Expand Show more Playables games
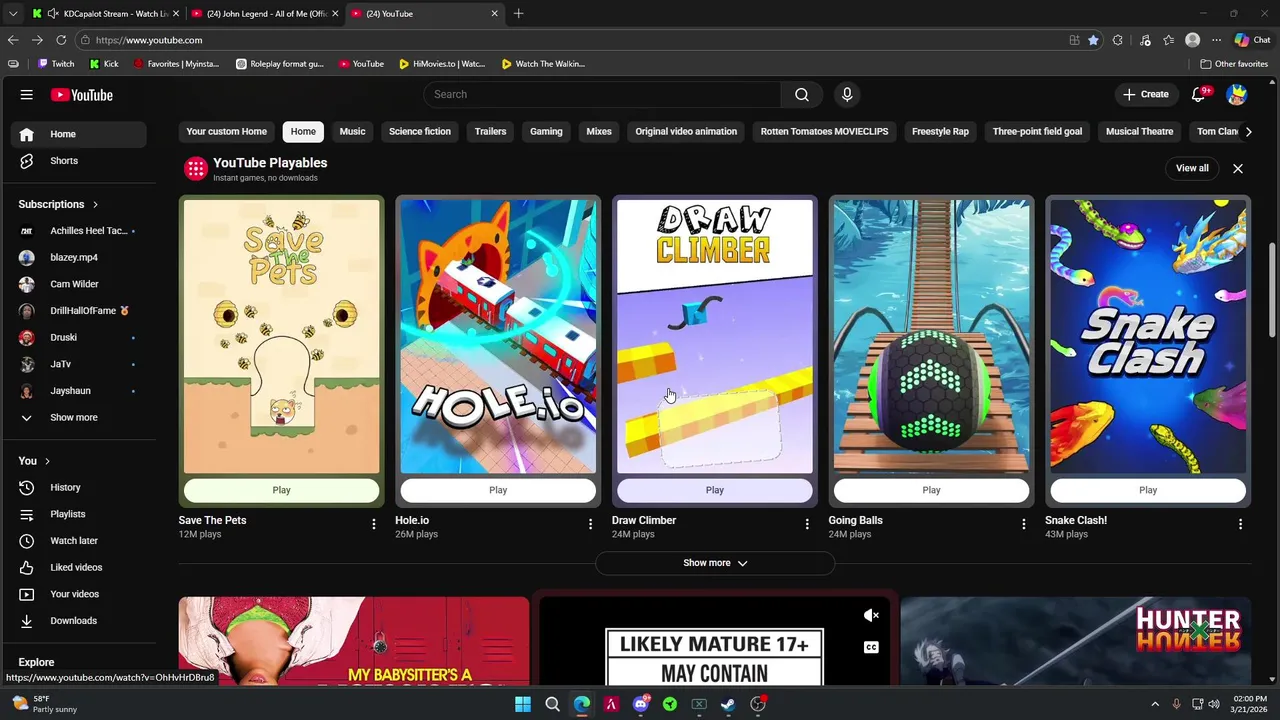Screen dimensions: 1280x720 715,563
